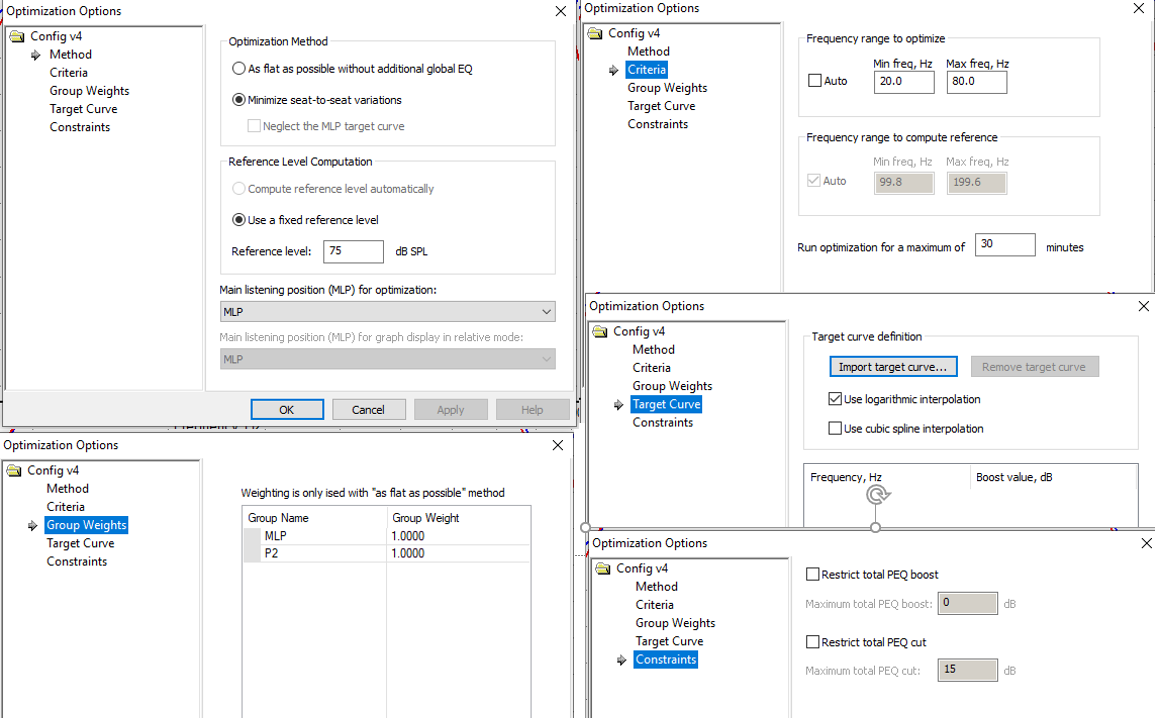Viewport: 1155px width, 718px height.
Task: Click the folder icon above highlighted Criteria
Action: [595, 34]
